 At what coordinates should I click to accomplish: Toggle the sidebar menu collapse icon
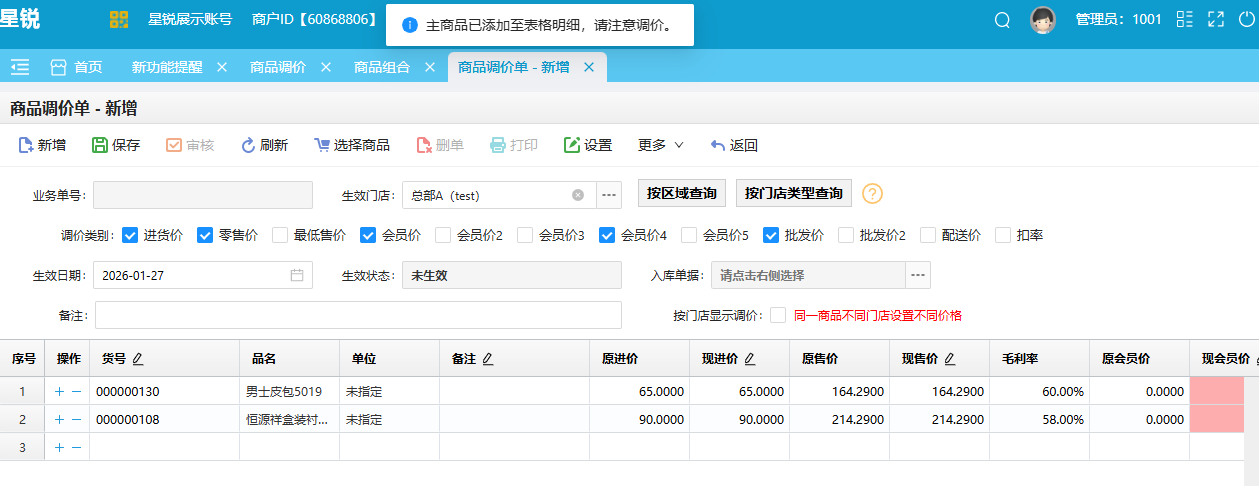point(20,67)
